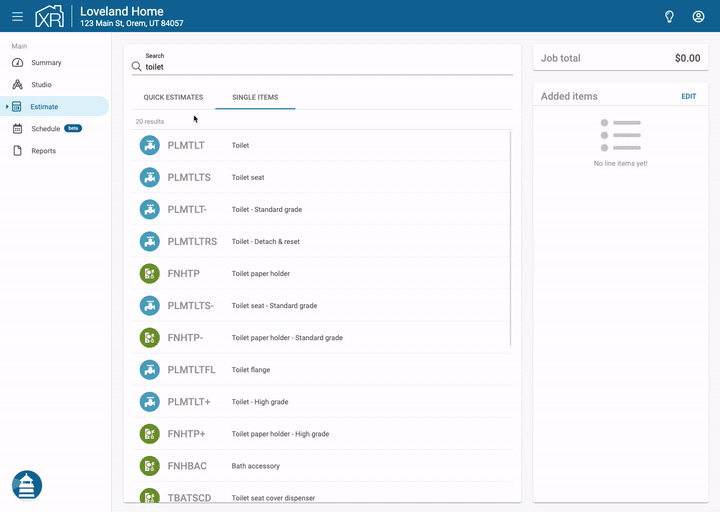Select the PLMTLTFL item code
The image size is (720, 512).
tap(191, 370)
